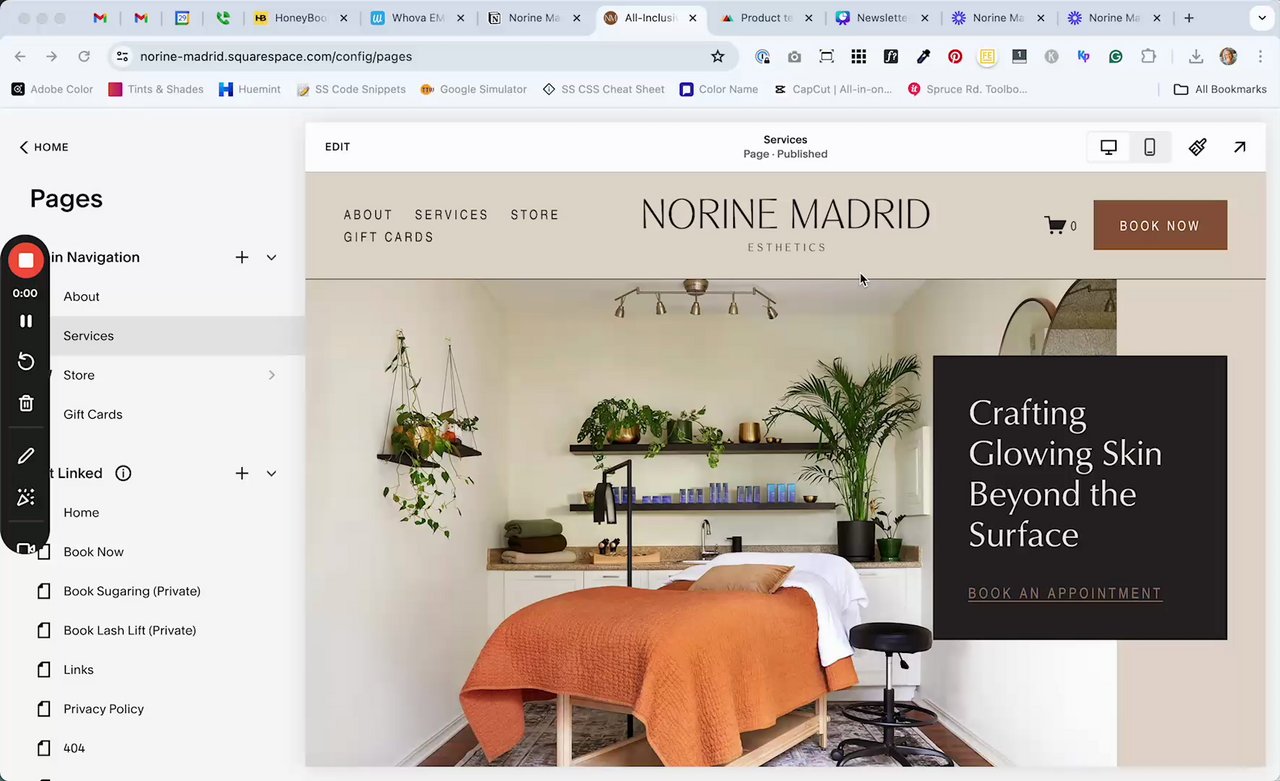Open Adobe Color bookmark

coord(52,89)
